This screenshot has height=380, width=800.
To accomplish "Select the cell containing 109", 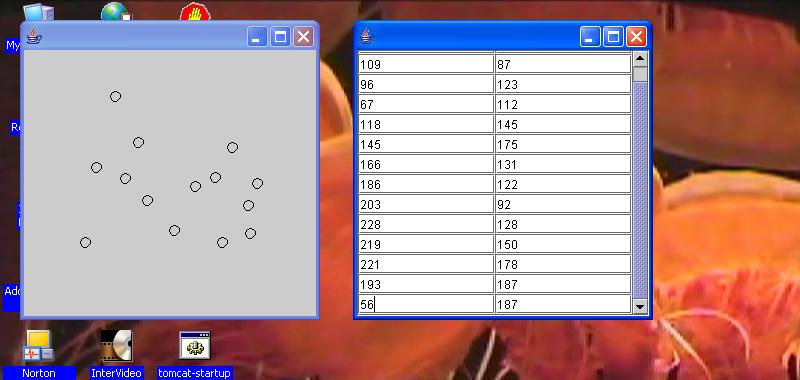I will pyautogui.click(x=426, y=64).
